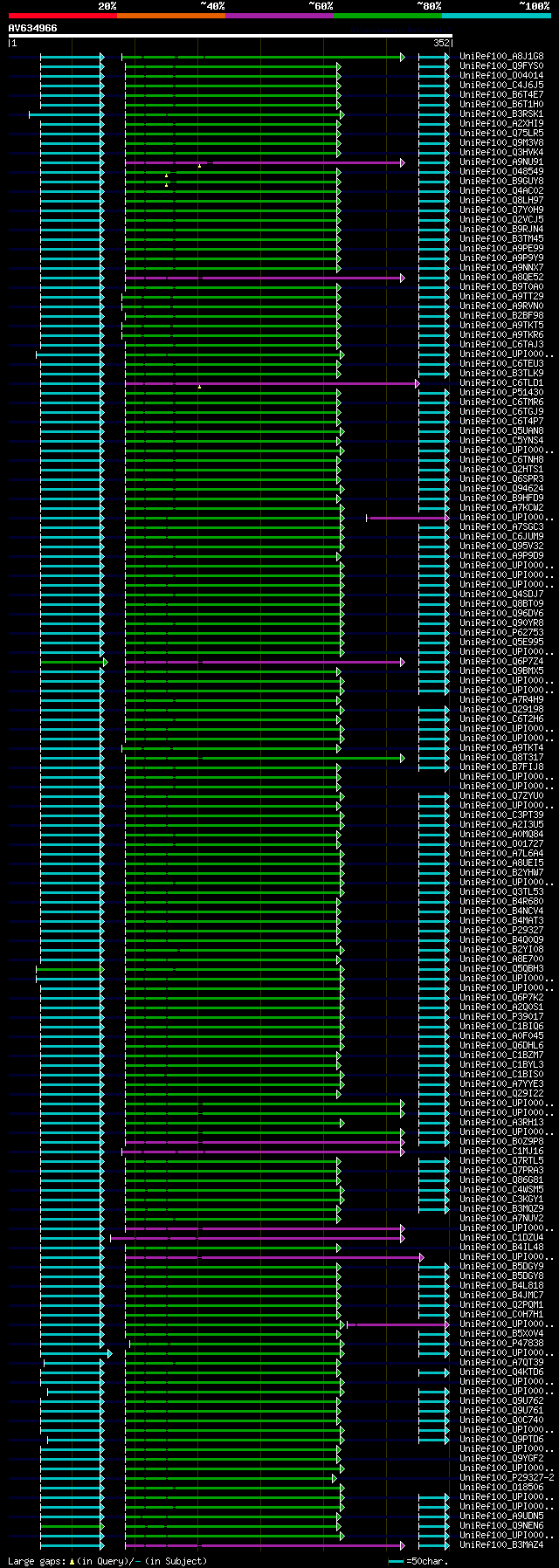Select the UniRef100_P47838 label

501,1344
